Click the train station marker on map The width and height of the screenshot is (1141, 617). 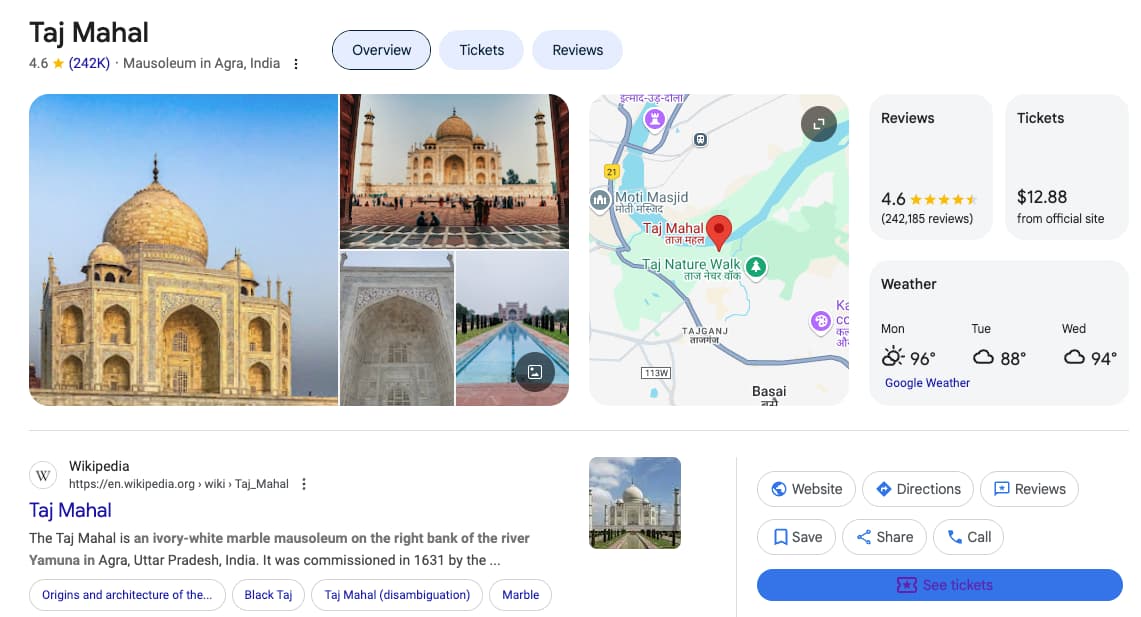700,139
